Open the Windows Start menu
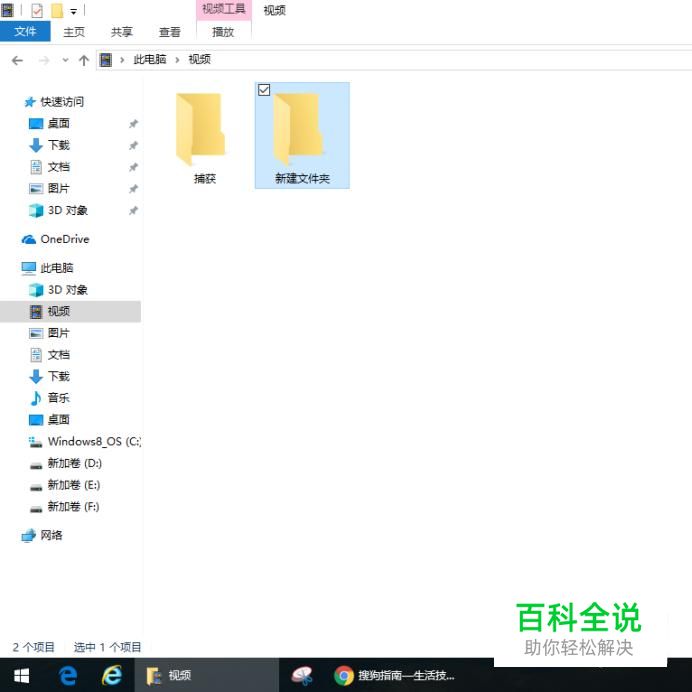Viewport: 692px width, 692px height. coord(21,675)
